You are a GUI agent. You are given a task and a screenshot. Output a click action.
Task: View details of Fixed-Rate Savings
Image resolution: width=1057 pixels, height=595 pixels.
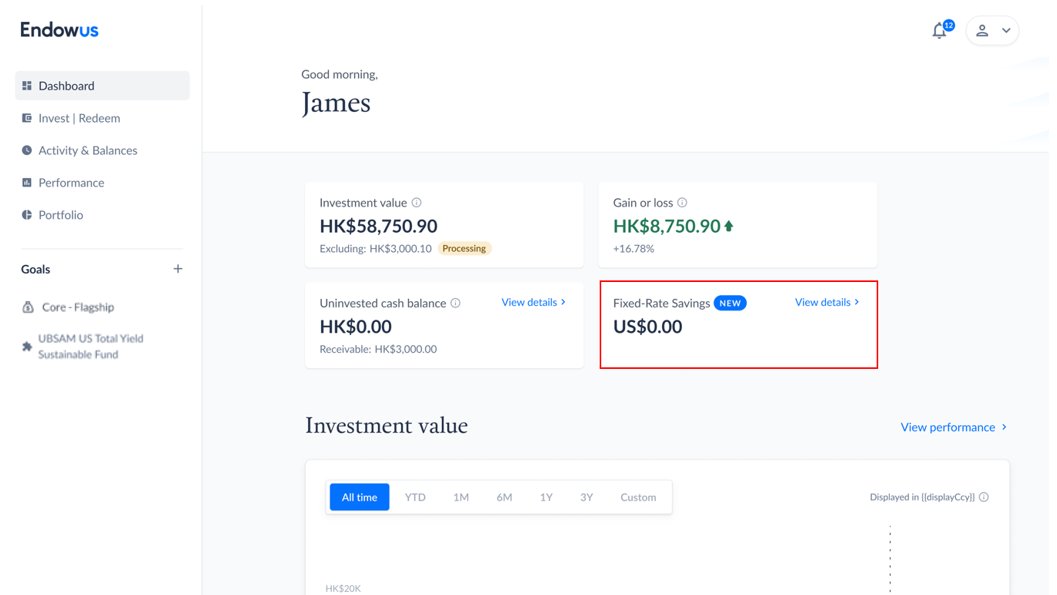pyautogui.click(x=826, y=302)
